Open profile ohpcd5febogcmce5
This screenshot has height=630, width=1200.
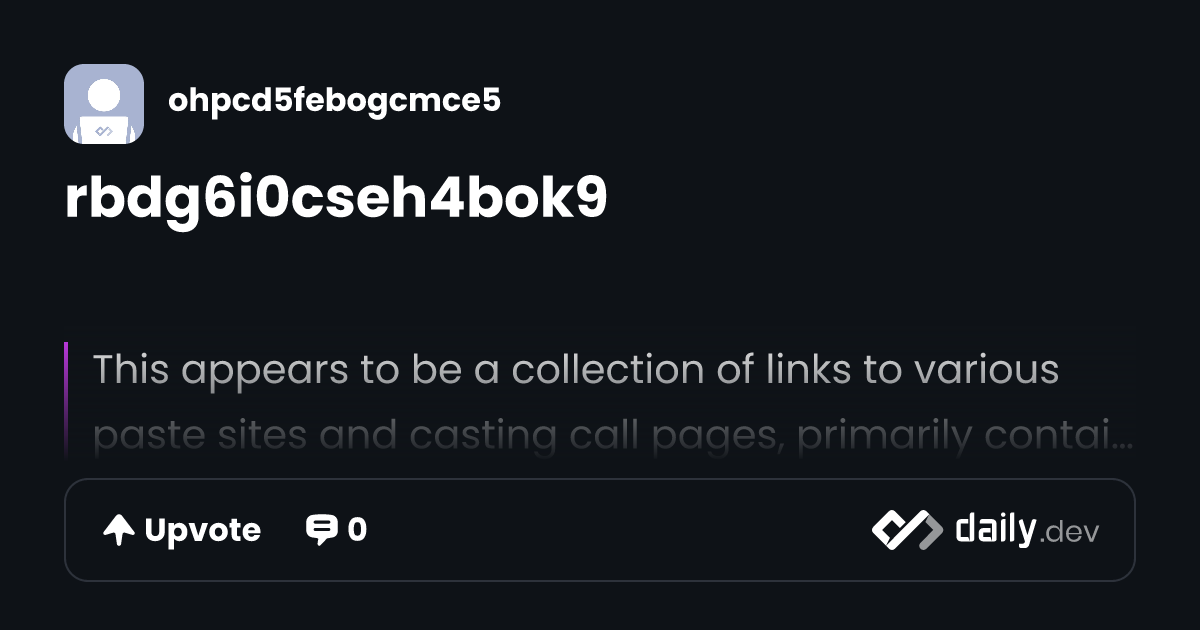click(x=335, y=100)
